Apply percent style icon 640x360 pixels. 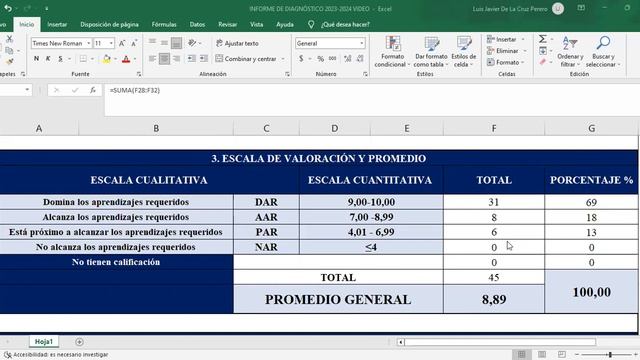coord(321,59)
